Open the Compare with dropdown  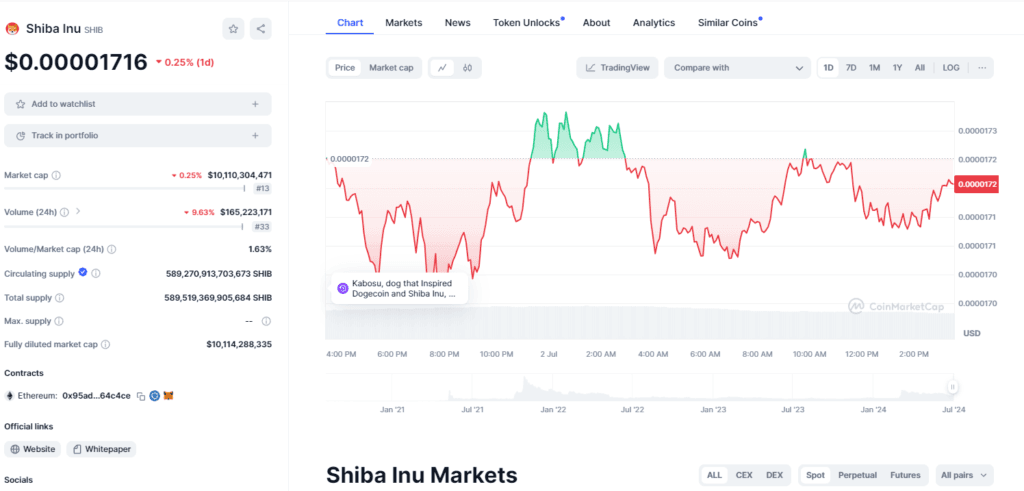(x=737, y=68)
